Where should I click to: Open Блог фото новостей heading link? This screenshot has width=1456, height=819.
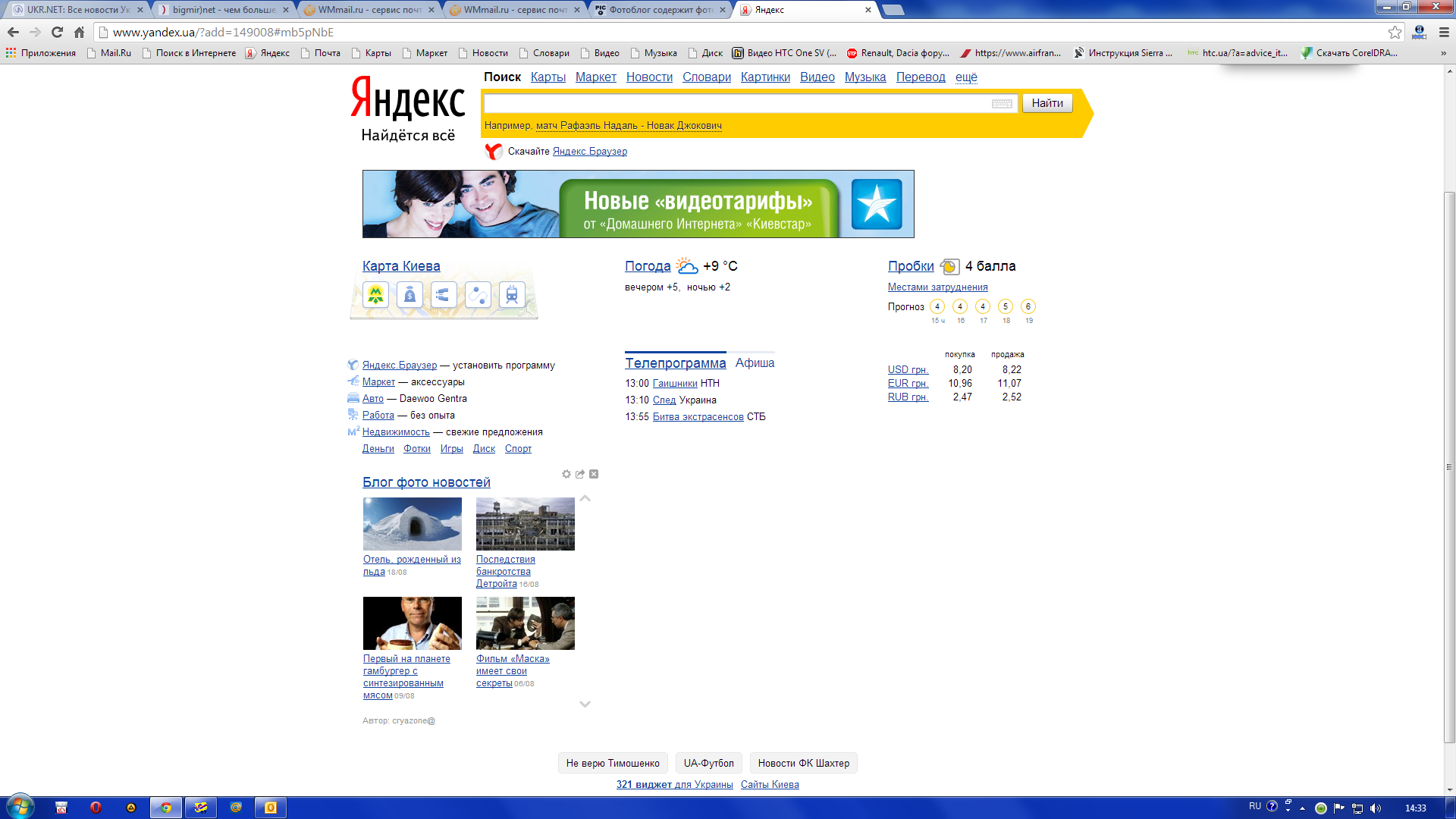pyautogui.click(x=426, y=482)
